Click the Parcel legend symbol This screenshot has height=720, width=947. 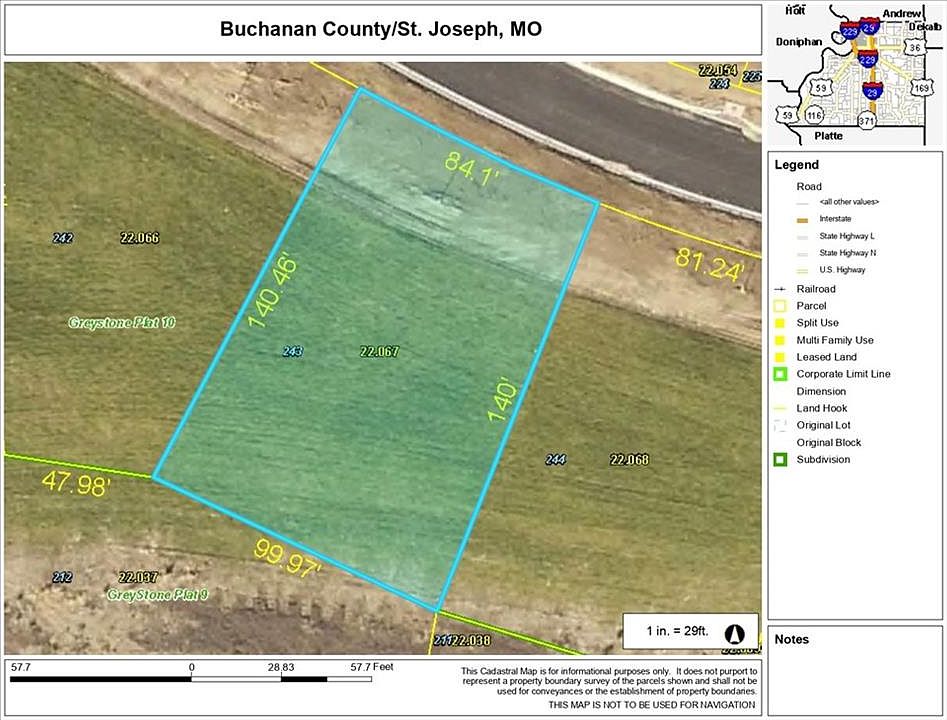[x=780, y=306]
